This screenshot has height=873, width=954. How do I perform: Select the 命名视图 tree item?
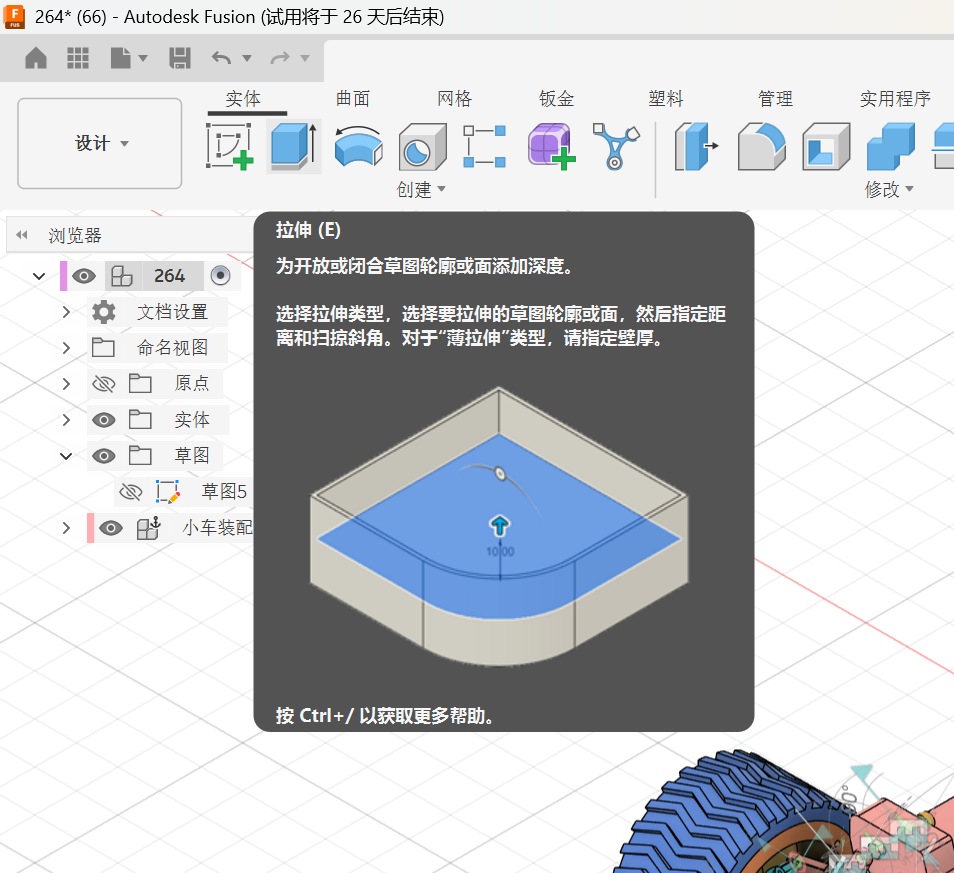tap(172, 348)
